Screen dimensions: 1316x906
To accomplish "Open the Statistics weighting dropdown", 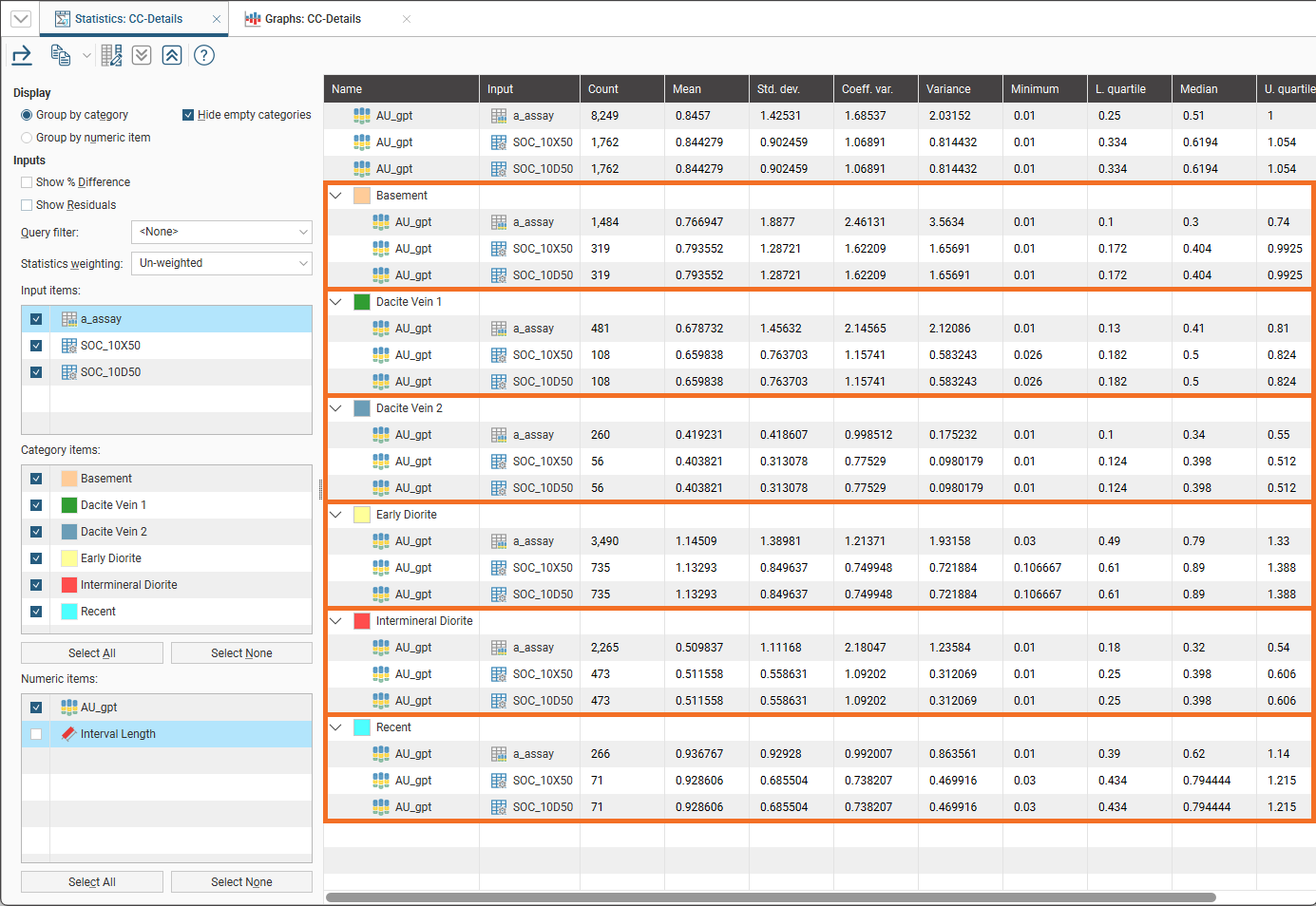I will (x=221, y=263).
